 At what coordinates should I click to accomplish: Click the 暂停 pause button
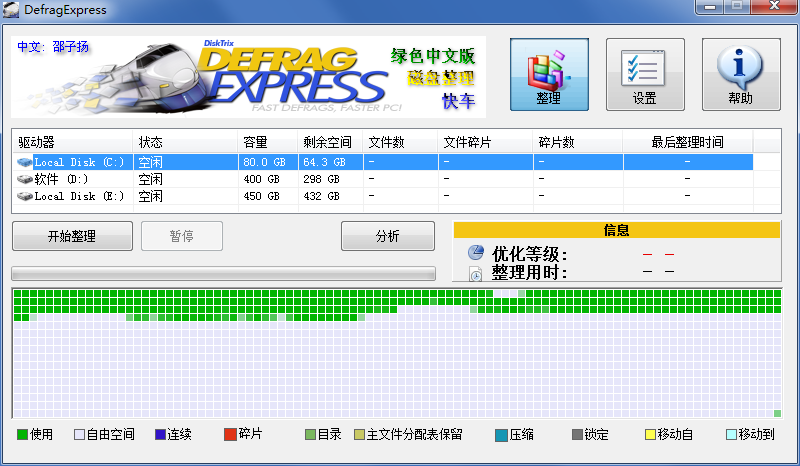(x=182, y=236)
